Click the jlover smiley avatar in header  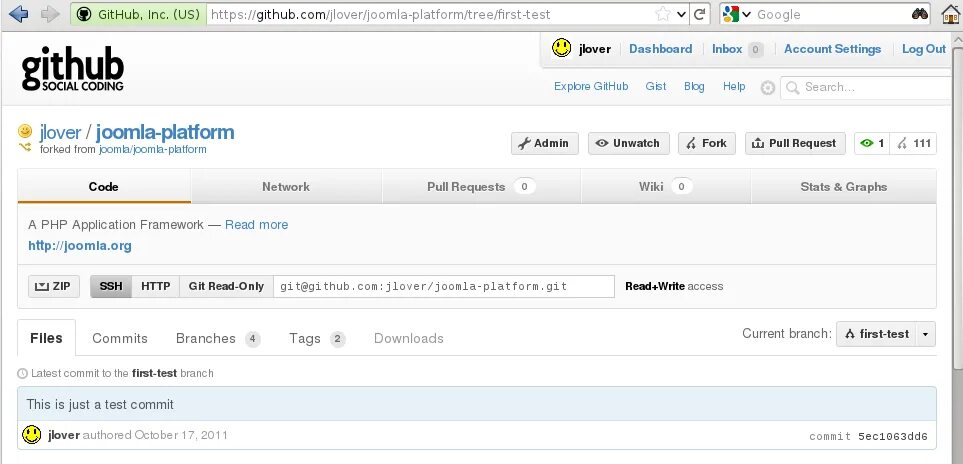point(561,48)
